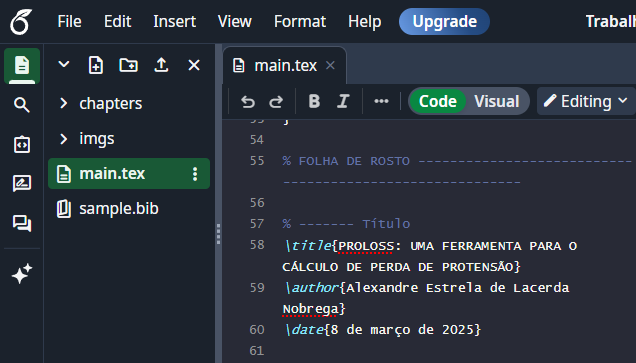Image resolution: width=636 pixels, height=363 pixels.
Task: Open the Help menu
Action: 364,21
